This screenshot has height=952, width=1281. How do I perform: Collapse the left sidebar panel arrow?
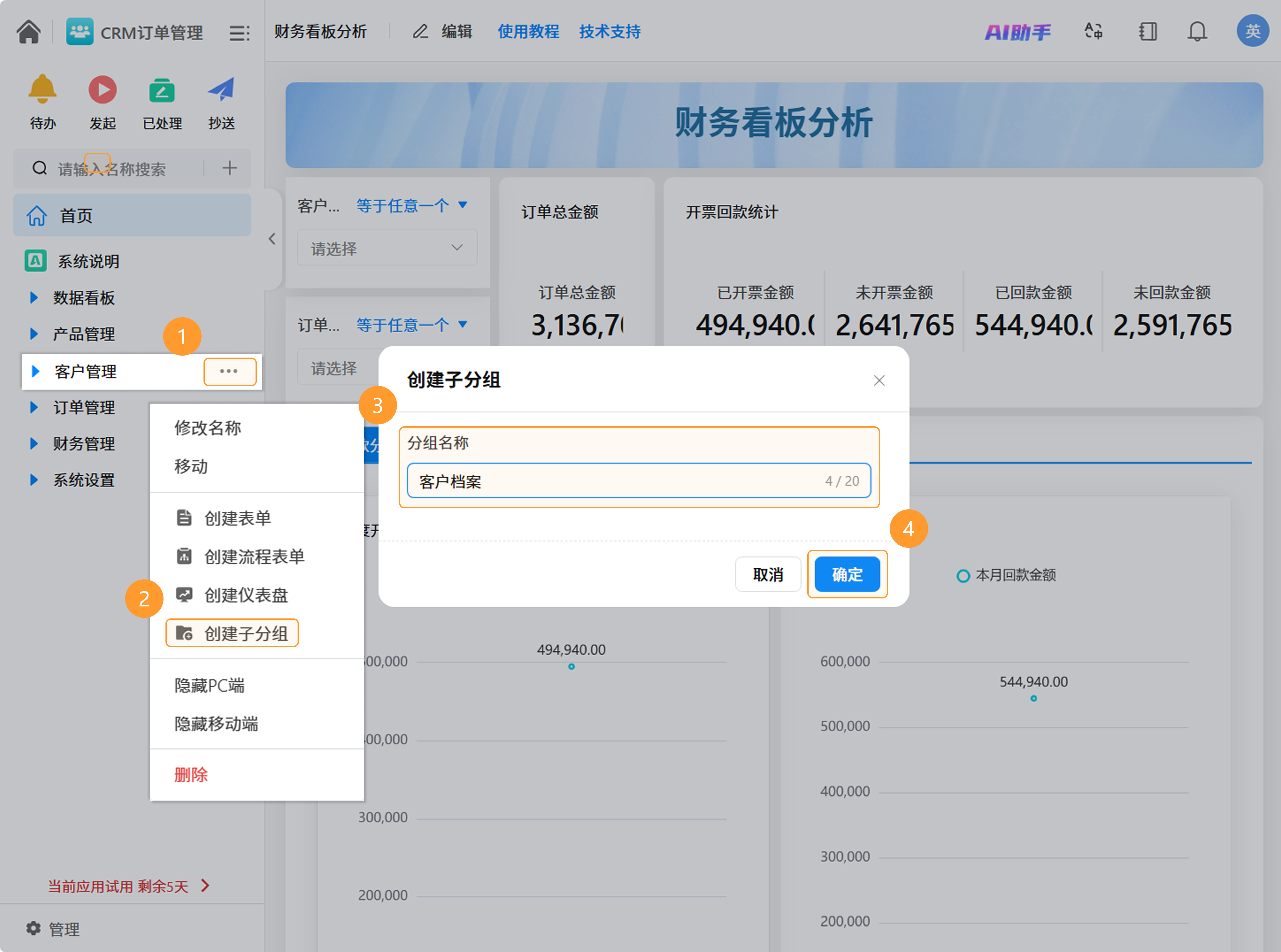coord(272,239)
